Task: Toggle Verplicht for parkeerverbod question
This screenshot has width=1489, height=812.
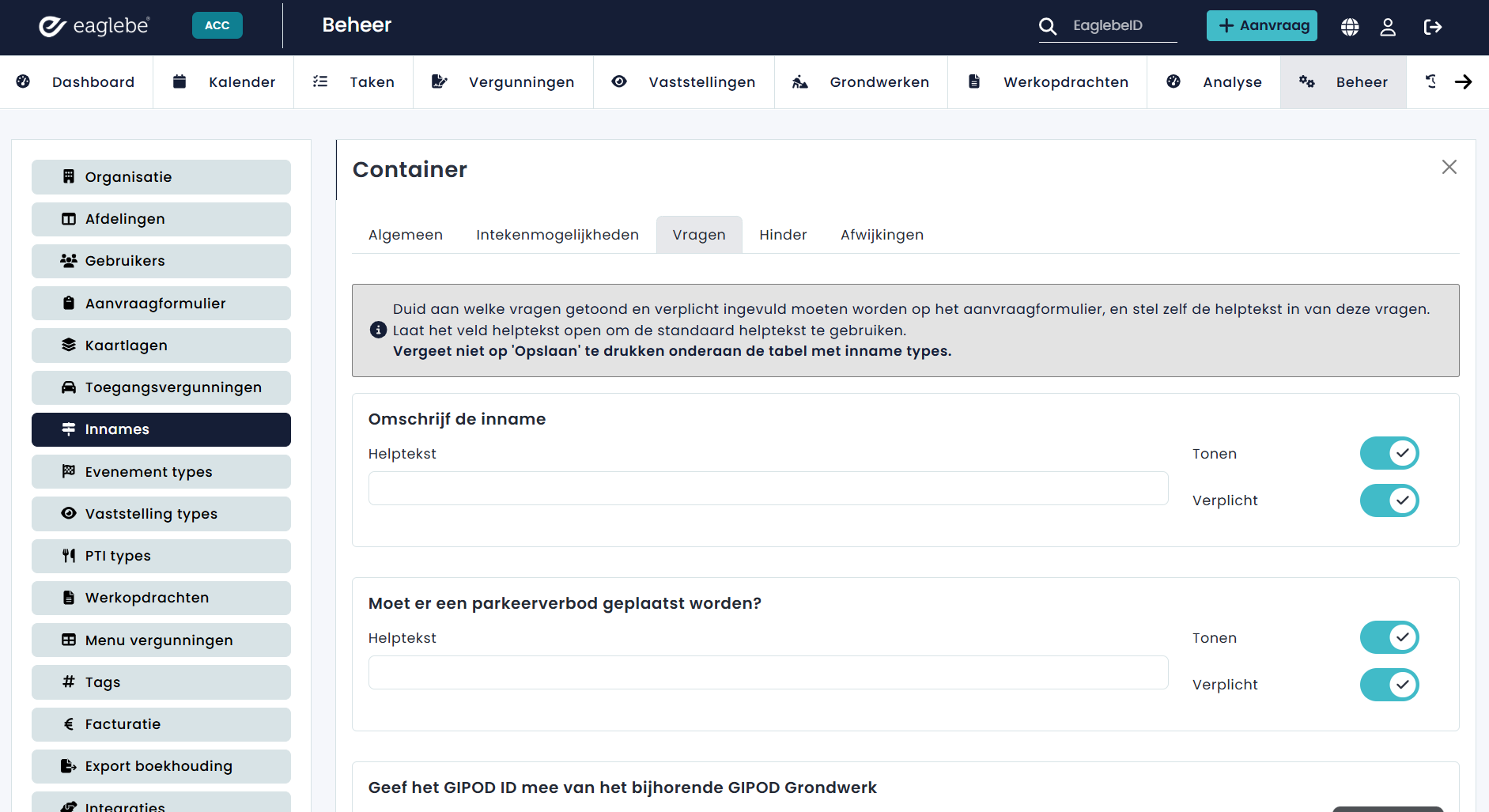Action: pos(1389,684)
